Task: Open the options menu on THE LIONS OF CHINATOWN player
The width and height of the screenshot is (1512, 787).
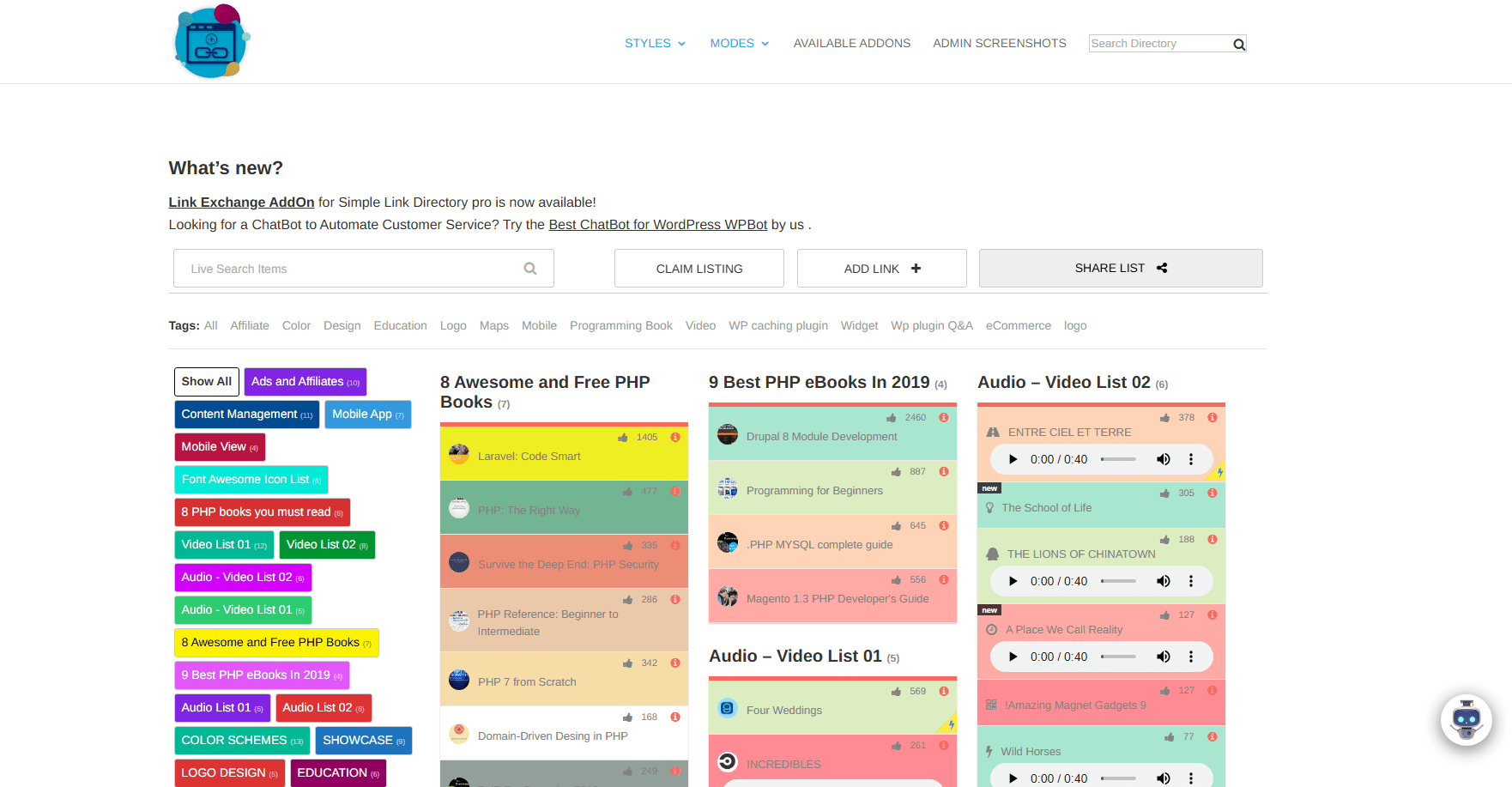Action: 1191,581
